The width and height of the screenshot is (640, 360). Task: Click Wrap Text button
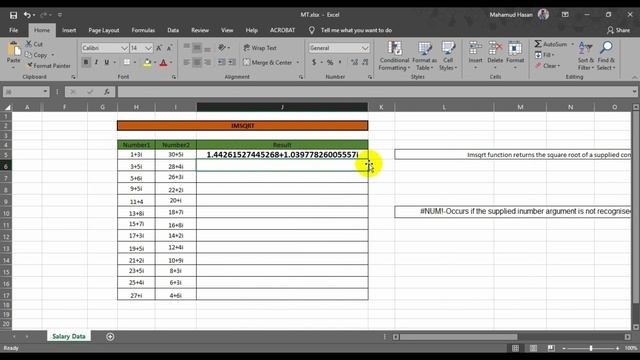click(260, 48)
